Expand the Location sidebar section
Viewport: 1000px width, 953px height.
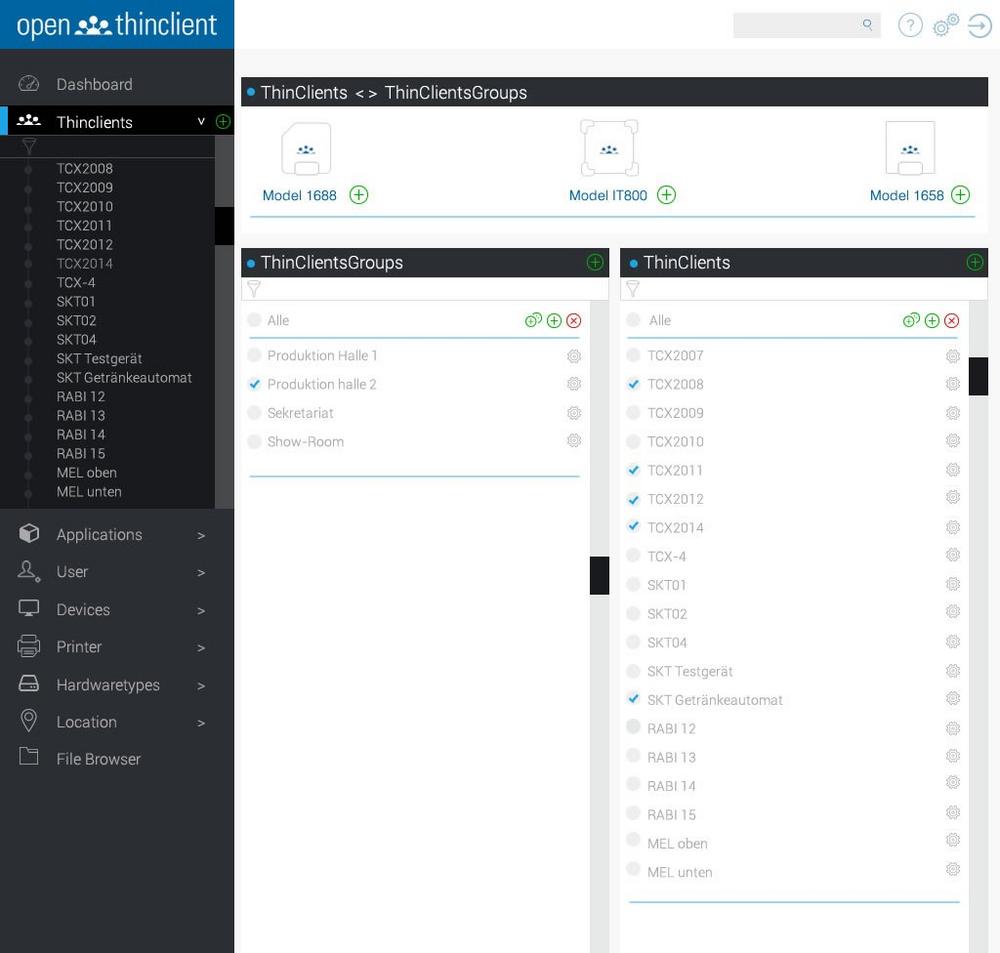pos(201,723)
